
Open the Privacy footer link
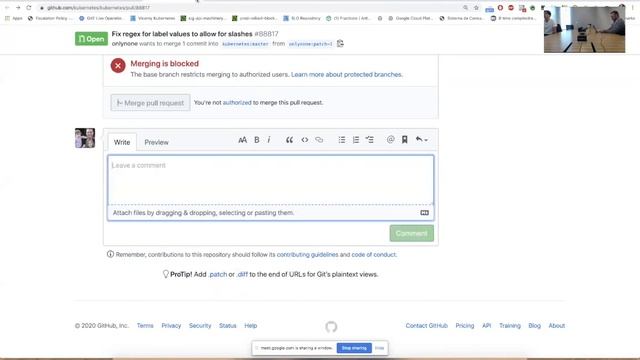pos(171,326)
